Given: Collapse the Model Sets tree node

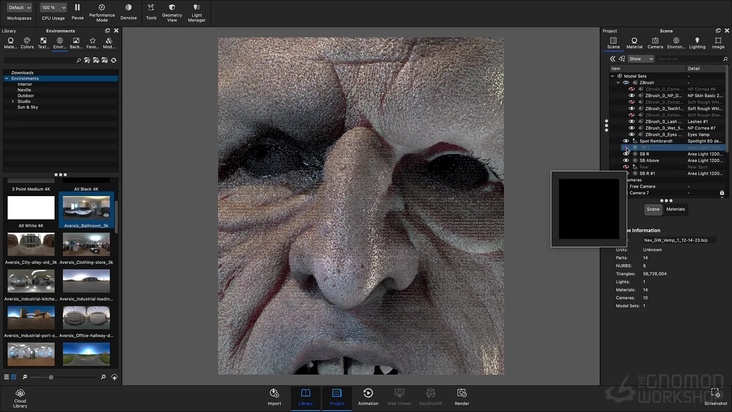Looking at the screenshot, I should coord(612,76).
